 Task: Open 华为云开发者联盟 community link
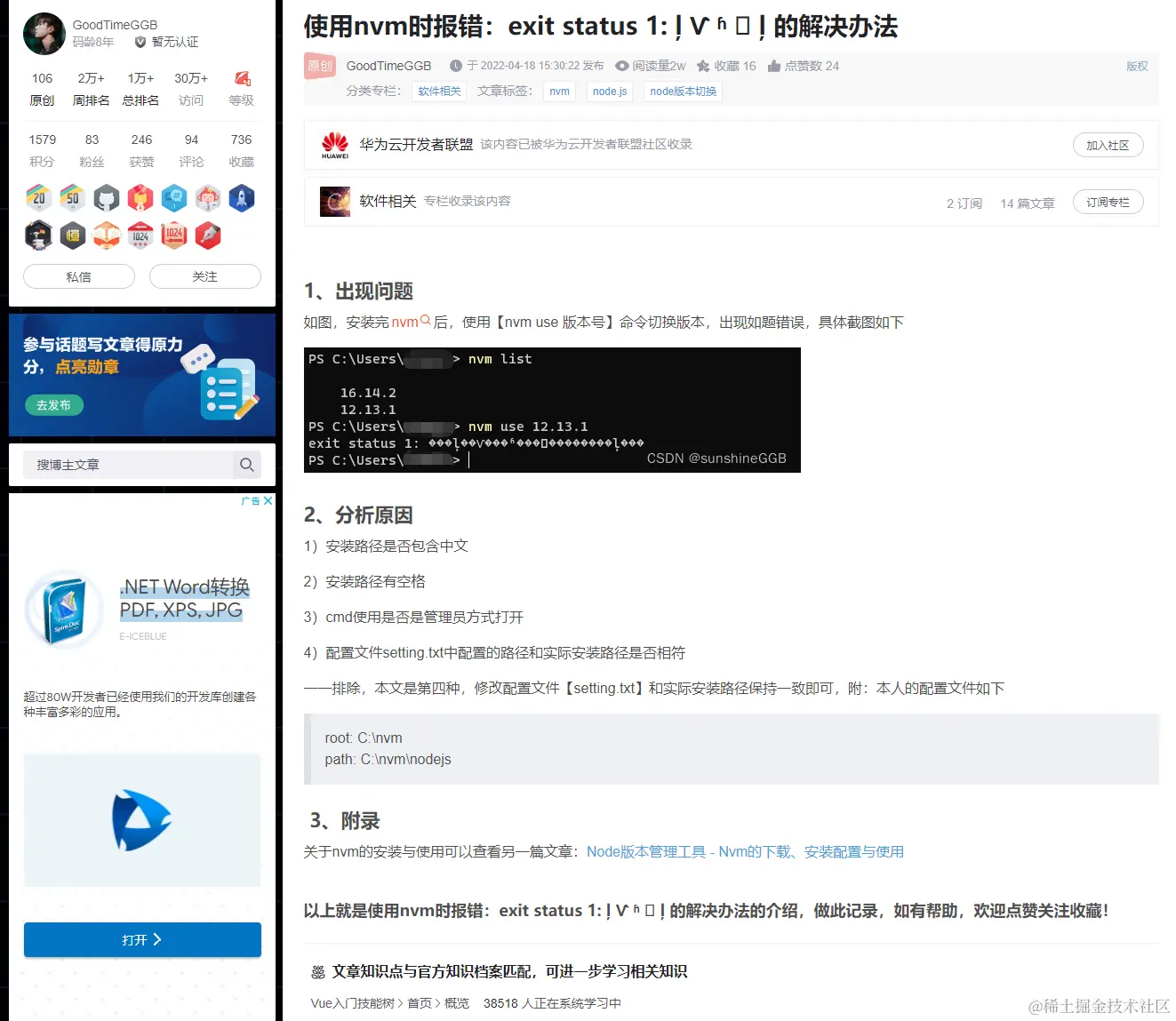(x=416, y=145)
